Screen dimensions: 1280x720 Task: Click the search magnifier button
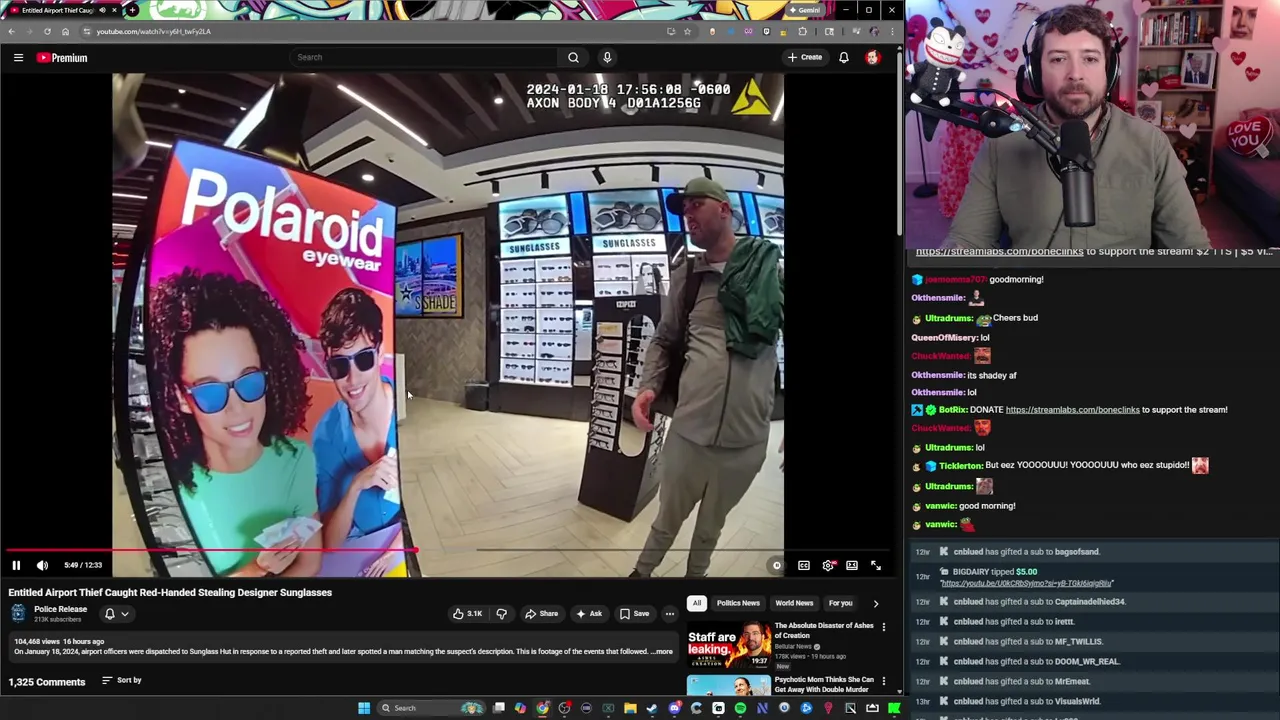[x=573, y=57]
